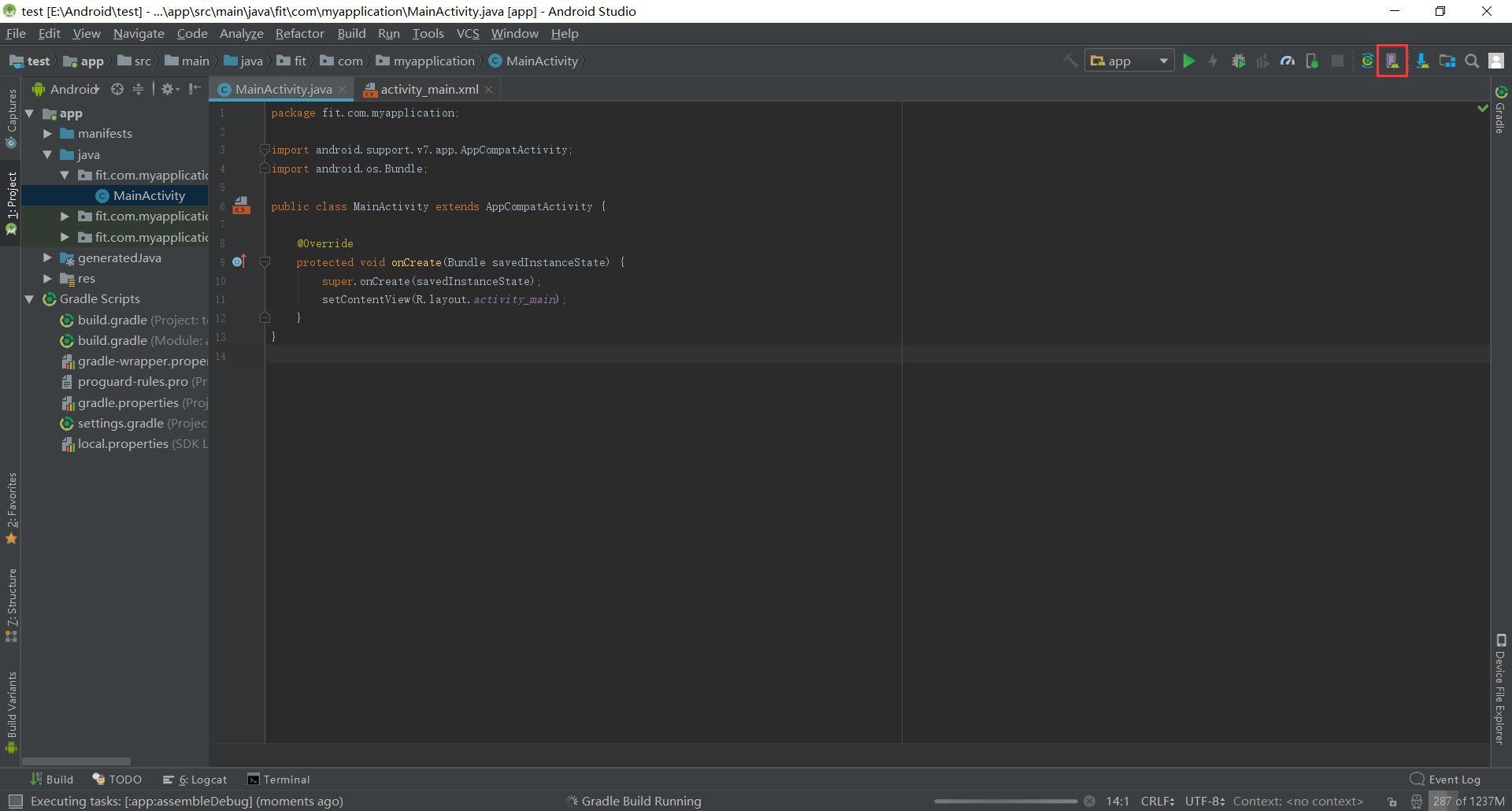Screen dimensions: 1512x811
Task: Click the Hector inspection icon in status bar
Action: [1417, 802]
